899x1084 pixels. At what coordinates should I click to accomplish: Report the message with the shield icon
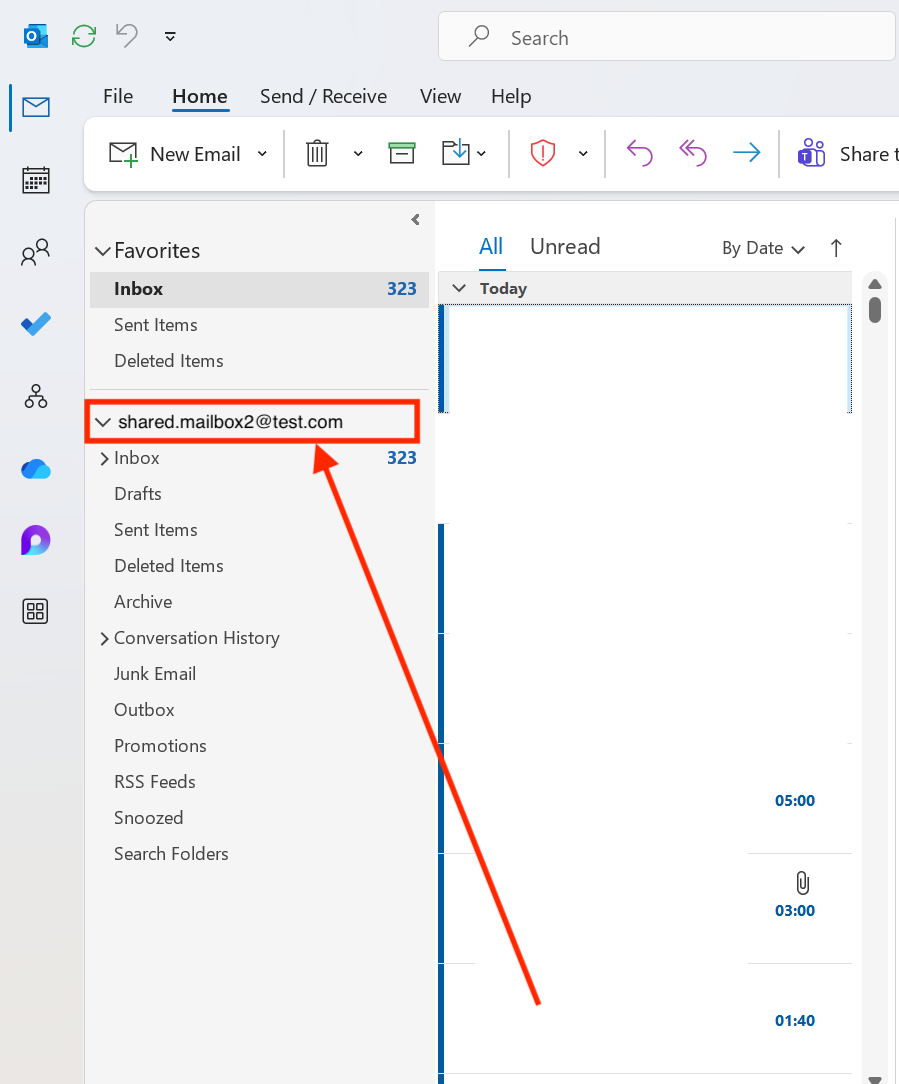point(542,153)
